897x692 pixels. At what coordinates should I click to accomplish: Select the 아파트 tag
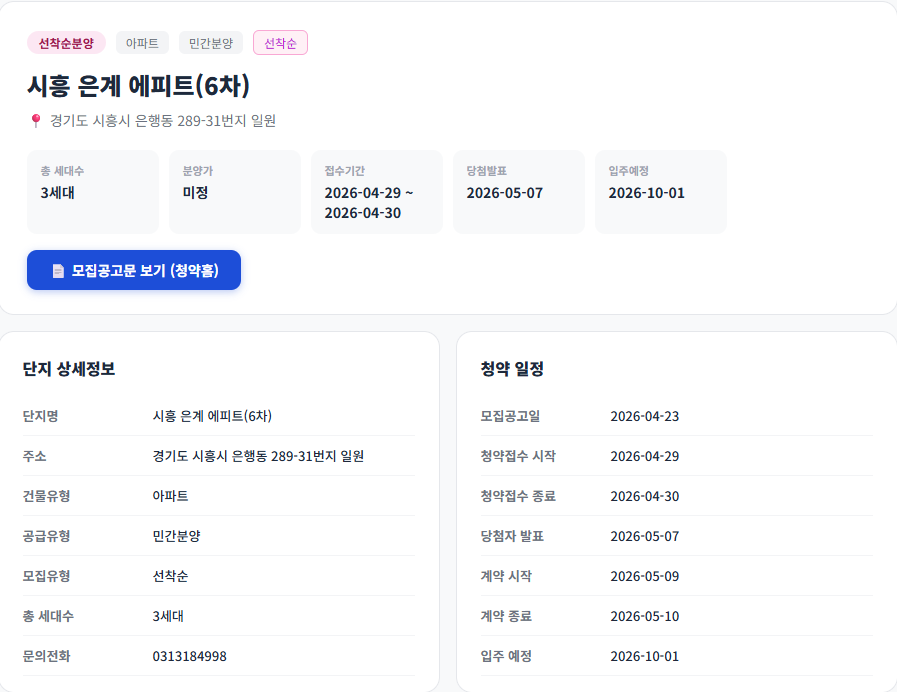tap(141, 43)
